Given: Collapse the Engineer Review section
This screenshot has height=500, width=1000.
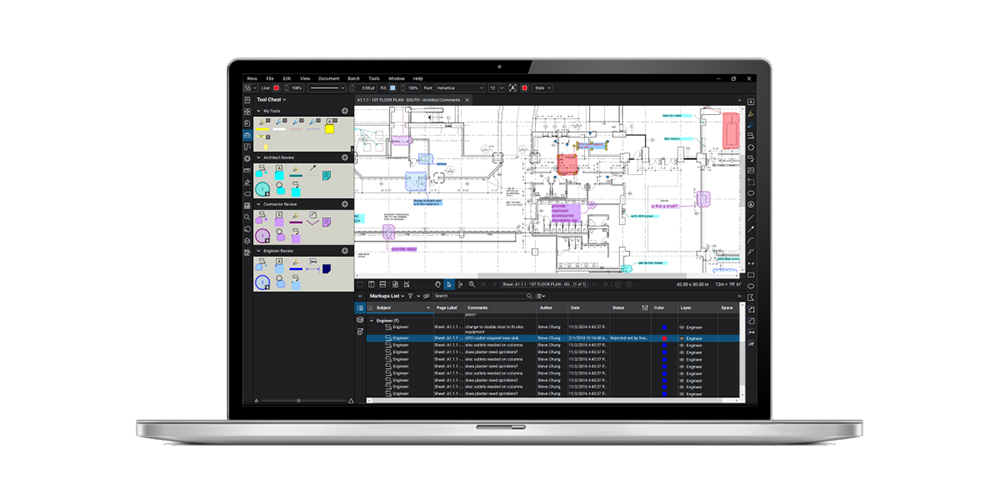Looking at the screenshot, I should click(258, 251).
